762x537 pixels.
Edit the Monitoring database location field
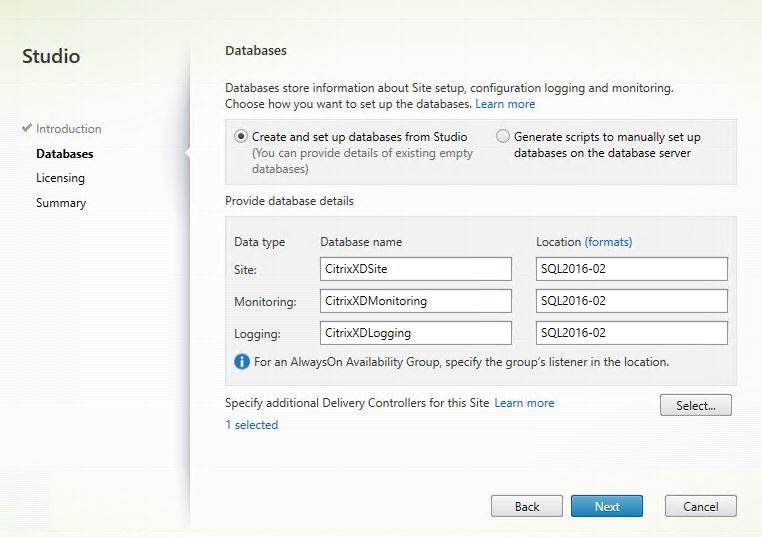pyautogui.click(x=631, y=301)
